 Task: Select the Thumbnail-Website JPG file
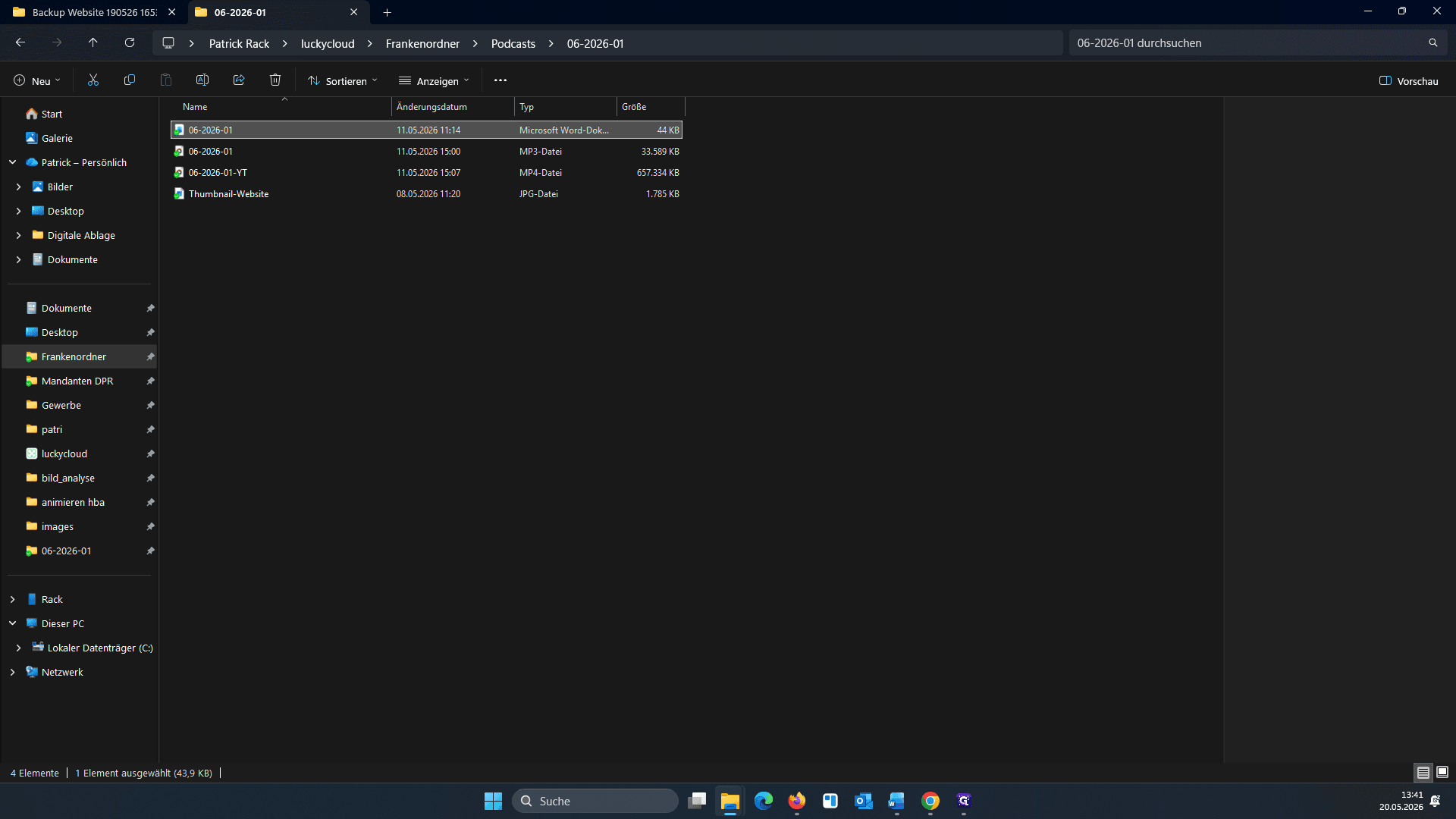click(426, 194)
